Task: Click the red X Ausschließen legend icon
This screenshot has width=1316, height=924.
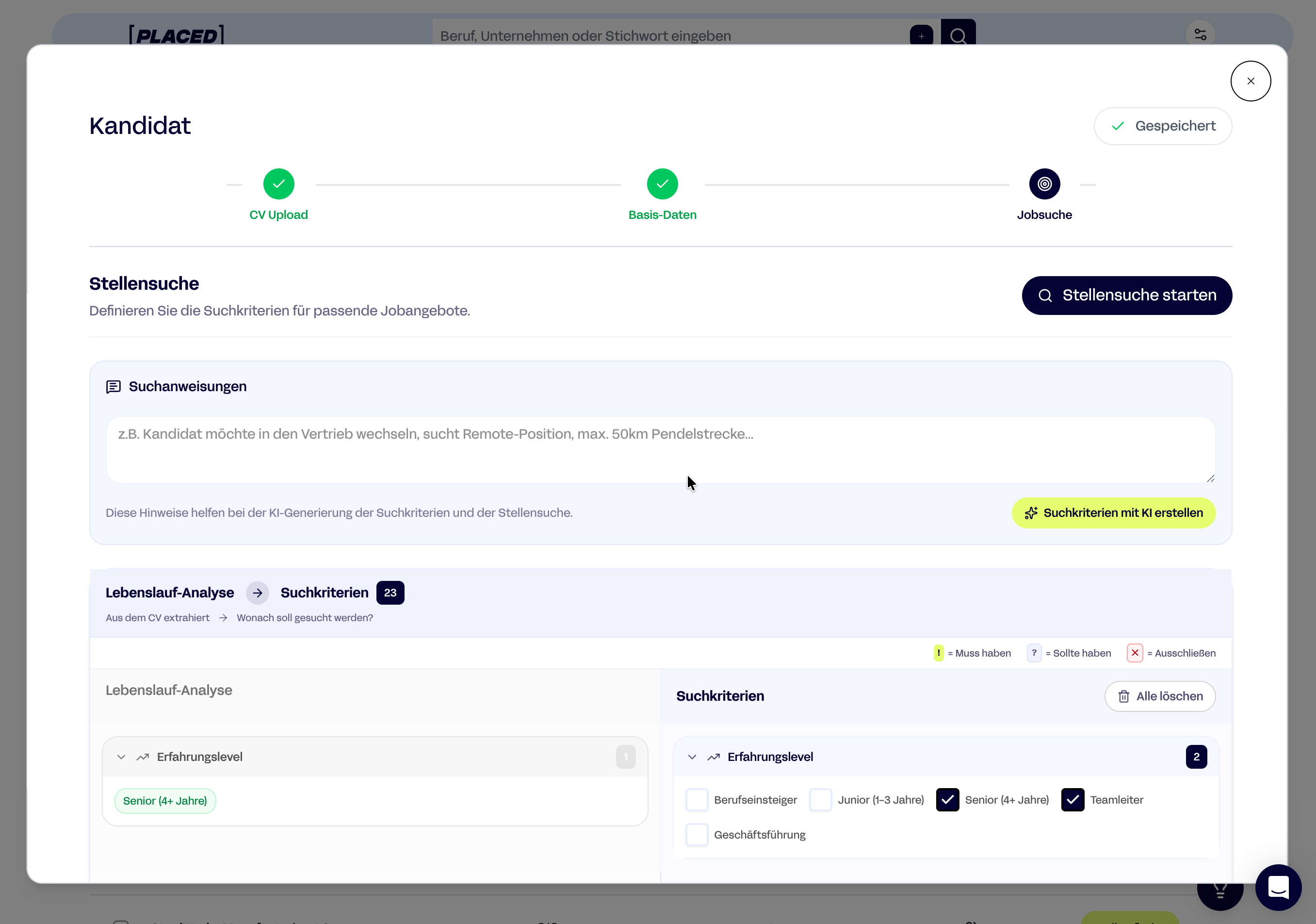Action: (1134, 653)
